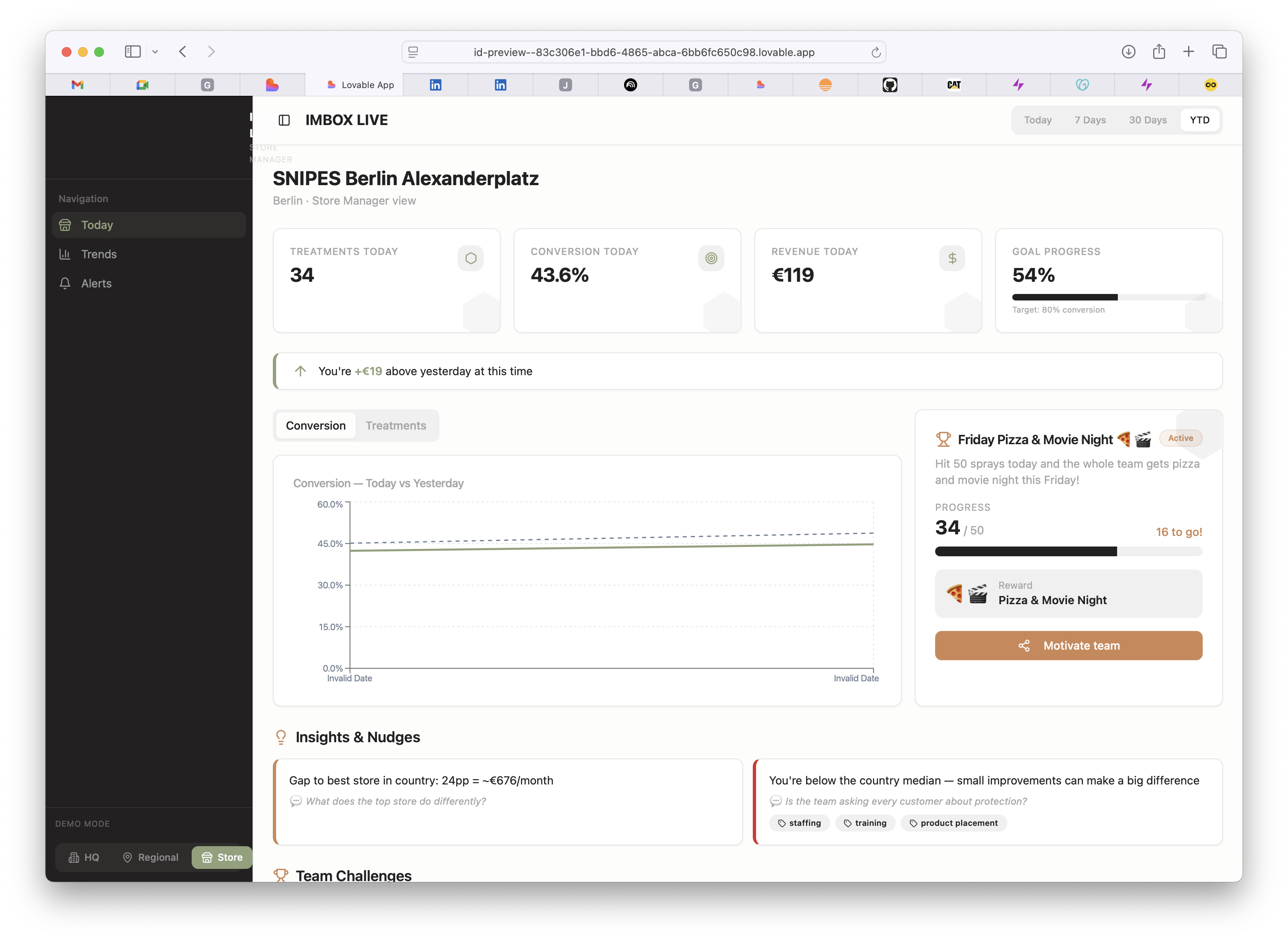Viewport: 1288px width, 942px height.
Task: Show the tab overview icon
Action: coord(1219,52)
